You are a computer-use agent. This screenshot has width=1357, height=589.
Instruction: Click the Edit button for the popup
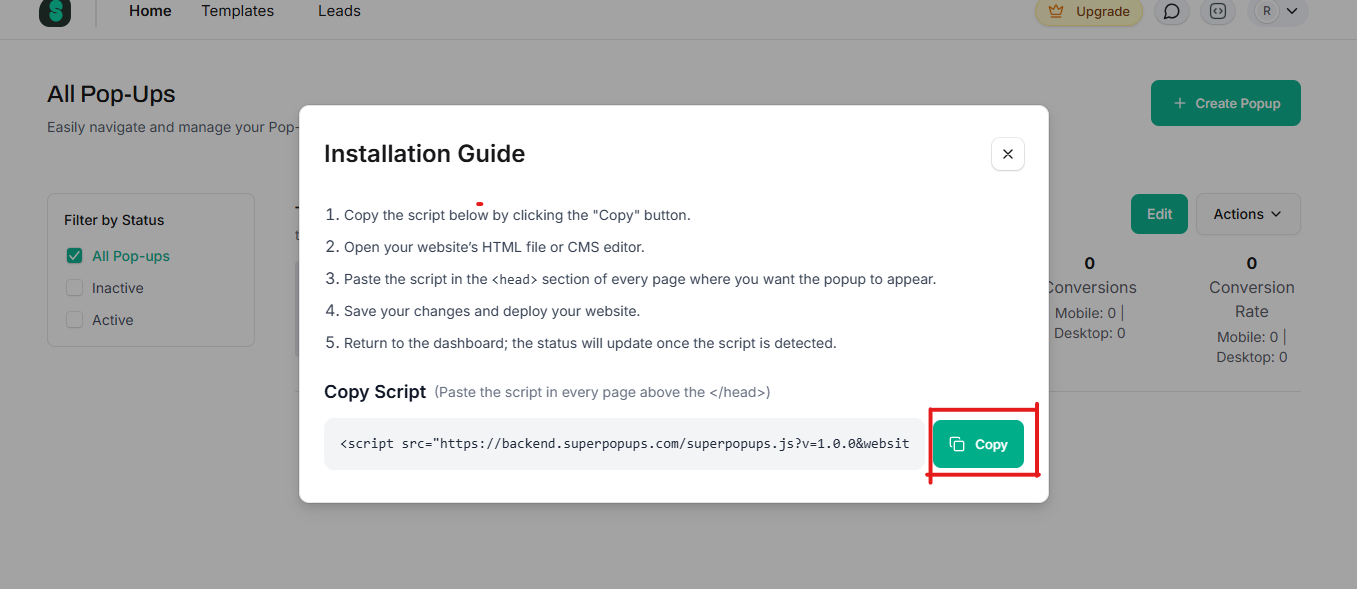[1159, 214]
